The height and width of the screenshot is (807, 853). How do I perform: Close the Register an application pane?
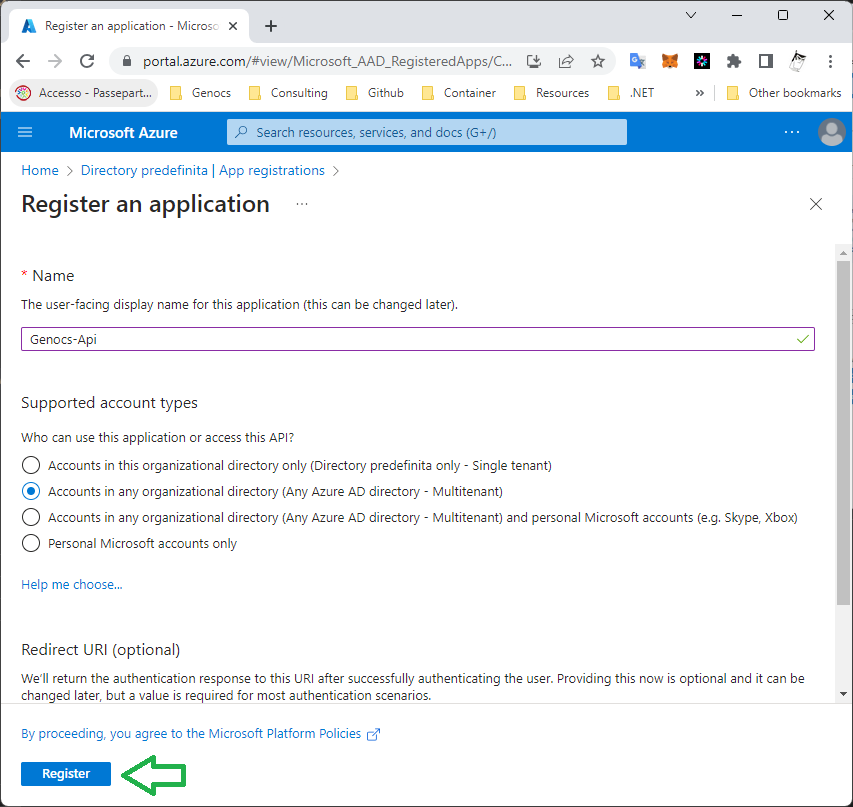point(816,204)
